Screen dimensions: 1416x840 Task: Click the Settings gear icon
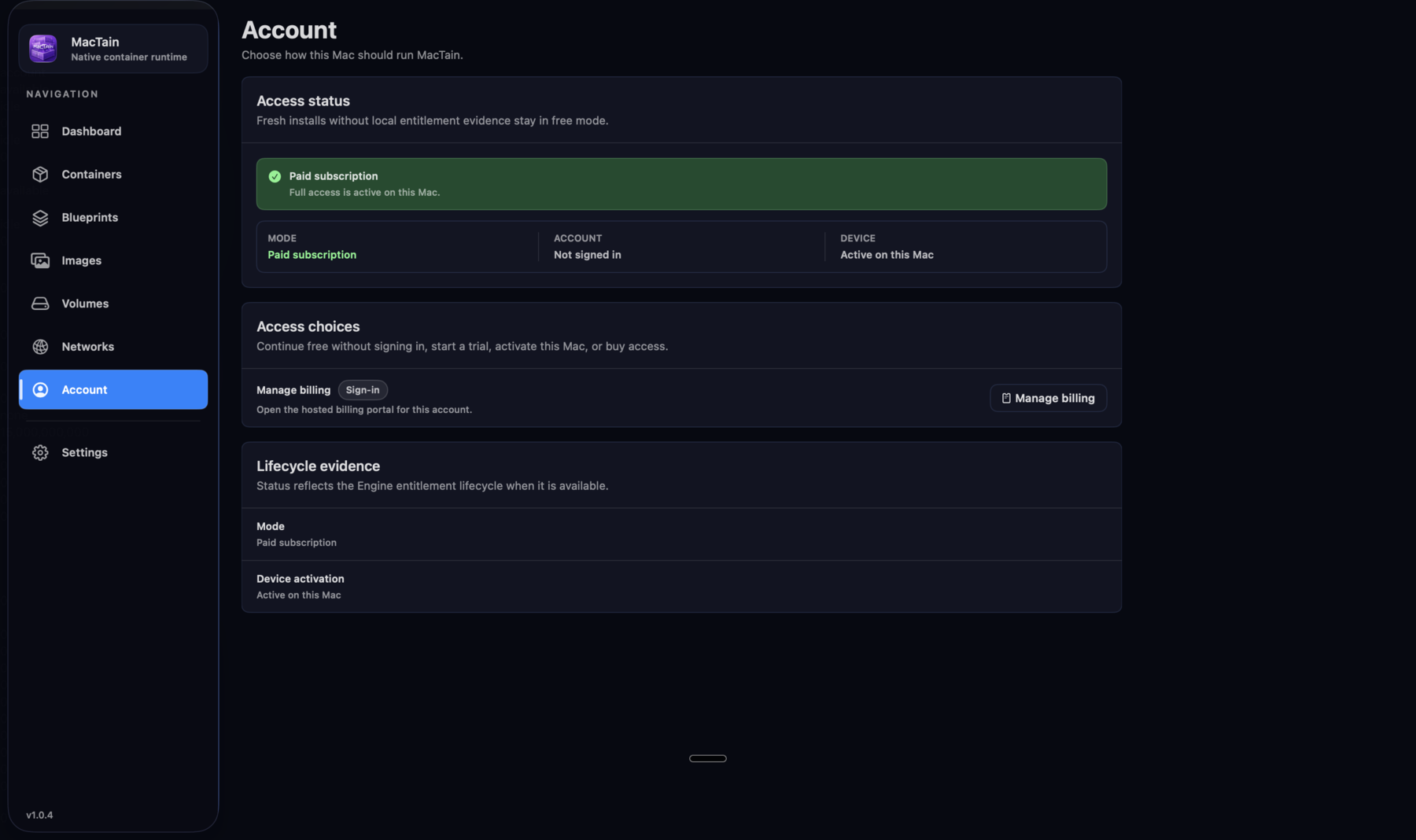(x=40, y=453)
